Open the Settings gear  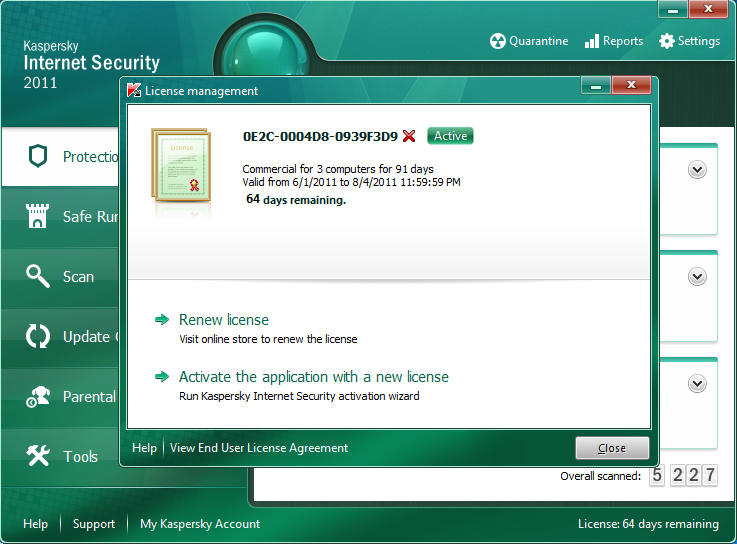(689, 41)
